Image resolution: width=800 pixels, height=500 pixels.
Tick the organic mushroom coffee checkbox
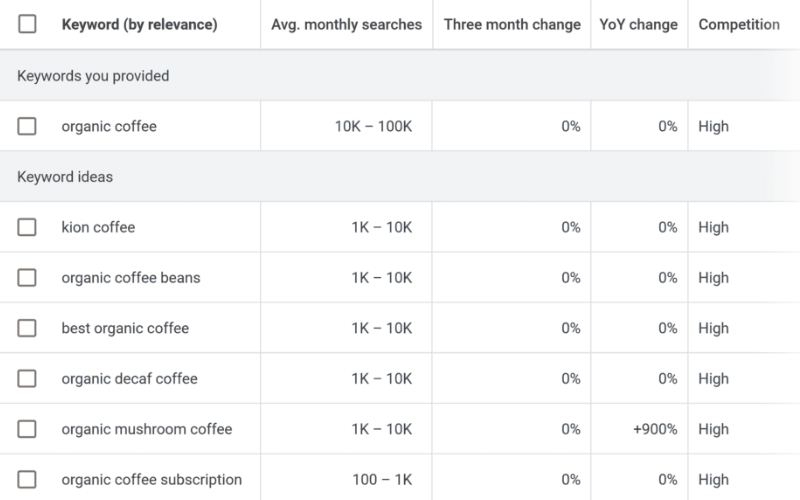tap(27, 429)
